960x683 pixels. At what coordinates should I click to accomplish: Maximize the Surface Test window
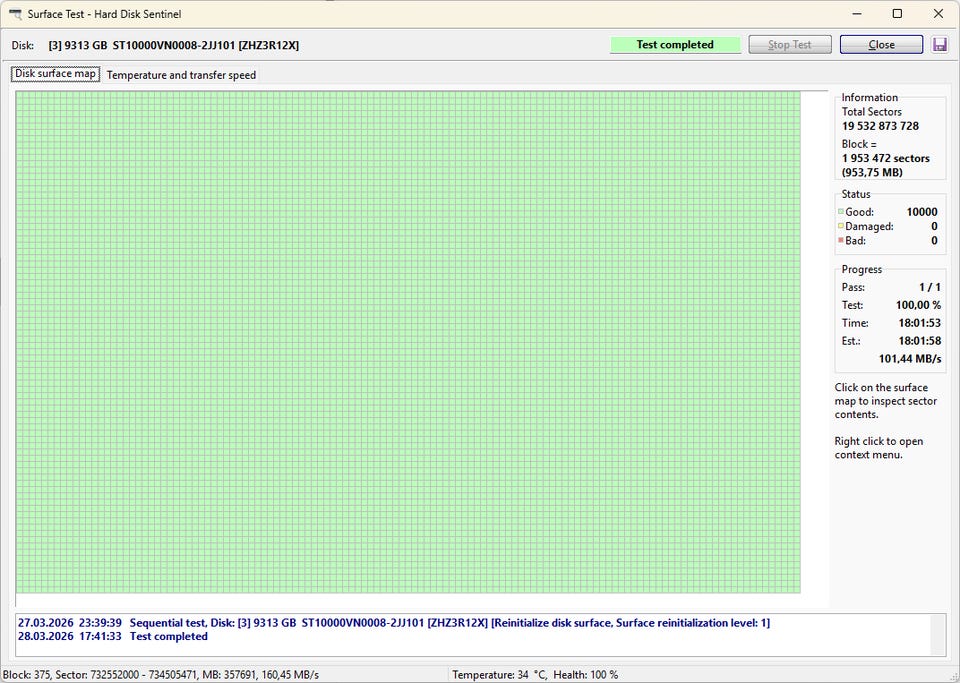pos(897,13)
